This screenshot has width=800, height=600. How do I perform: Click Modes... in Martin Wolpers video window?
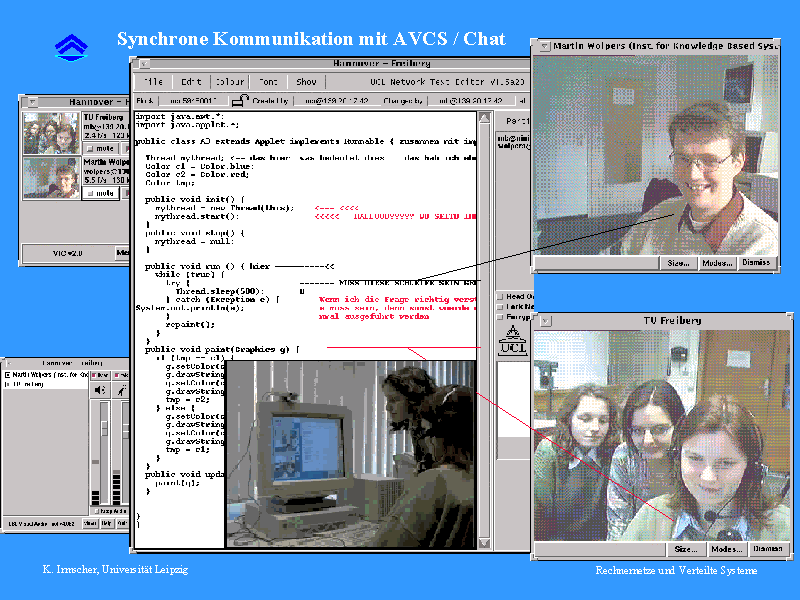click(717, 263)
